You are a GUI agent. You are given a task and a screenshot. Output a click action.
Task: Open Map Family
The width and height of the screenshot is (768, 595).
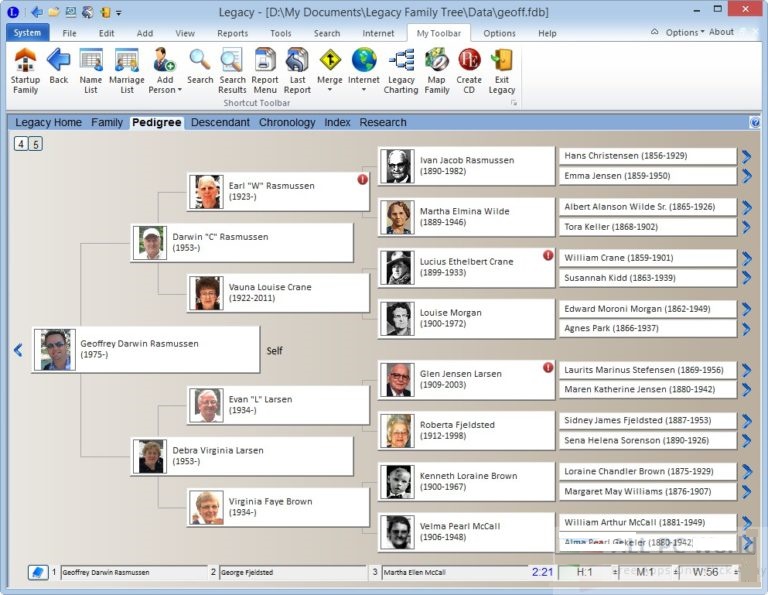[x=437, y=71]
